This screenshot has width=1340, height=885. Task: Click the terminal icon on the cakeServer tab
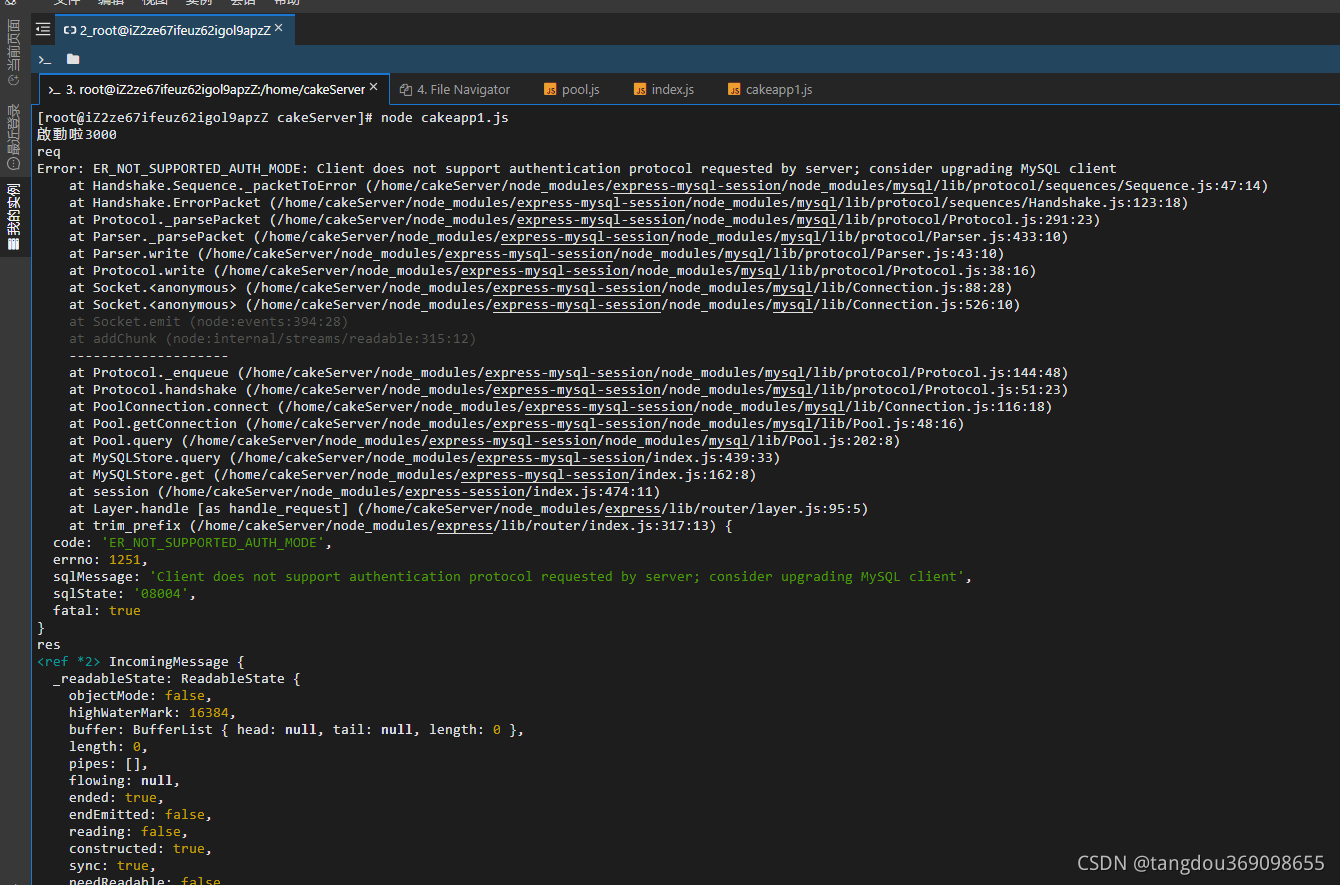coord(54,90)
